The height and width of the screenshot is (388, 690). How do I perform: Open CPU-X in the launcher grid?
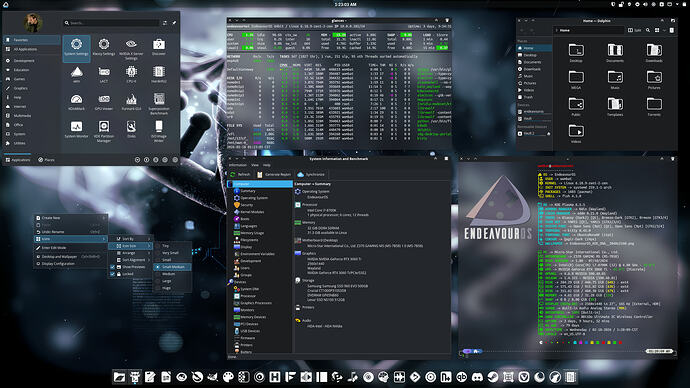point(131,74)
